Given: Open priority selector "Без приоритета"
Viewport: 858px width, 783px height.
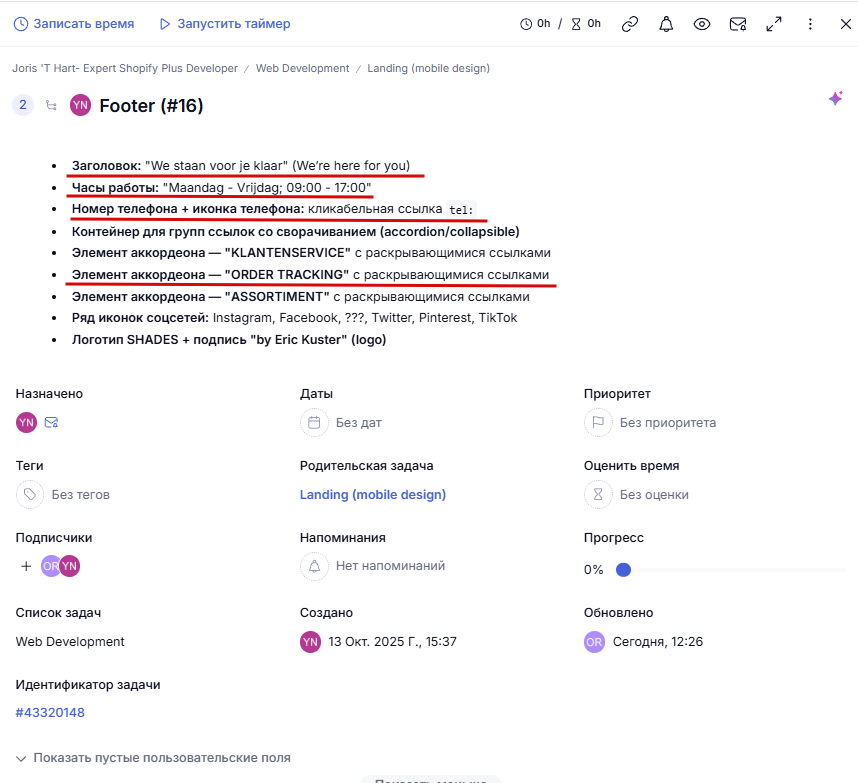Looking at the screenshot, I should 667,423.
